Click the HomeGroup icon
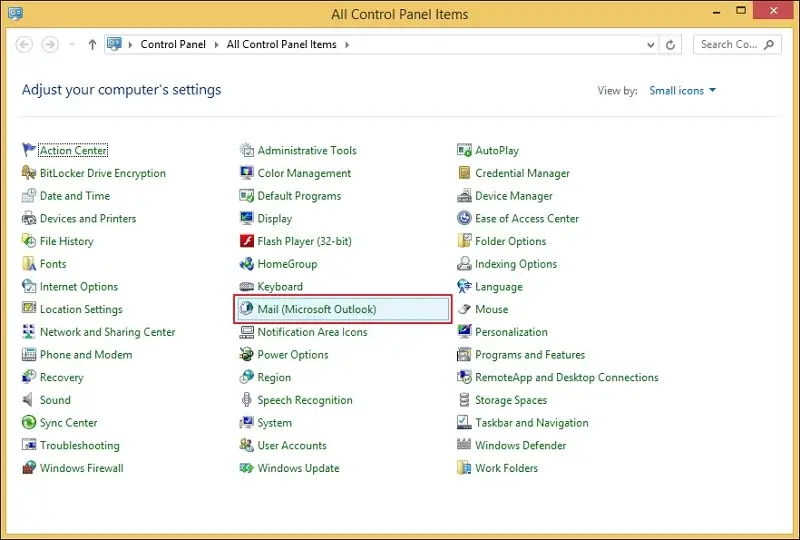This screenshot has height=540, width=800. point(246,264)
